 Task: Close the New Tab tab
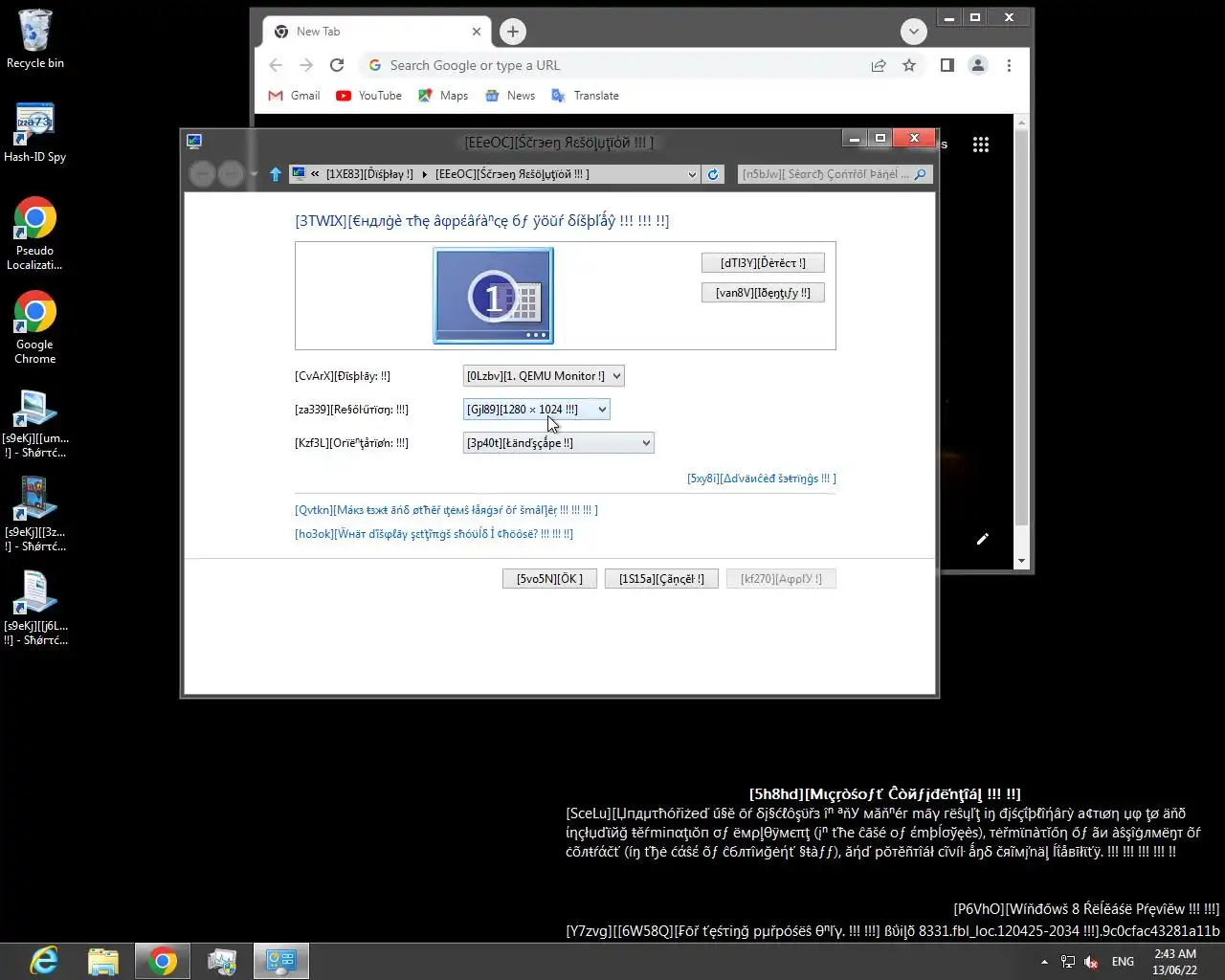point(477,32)
